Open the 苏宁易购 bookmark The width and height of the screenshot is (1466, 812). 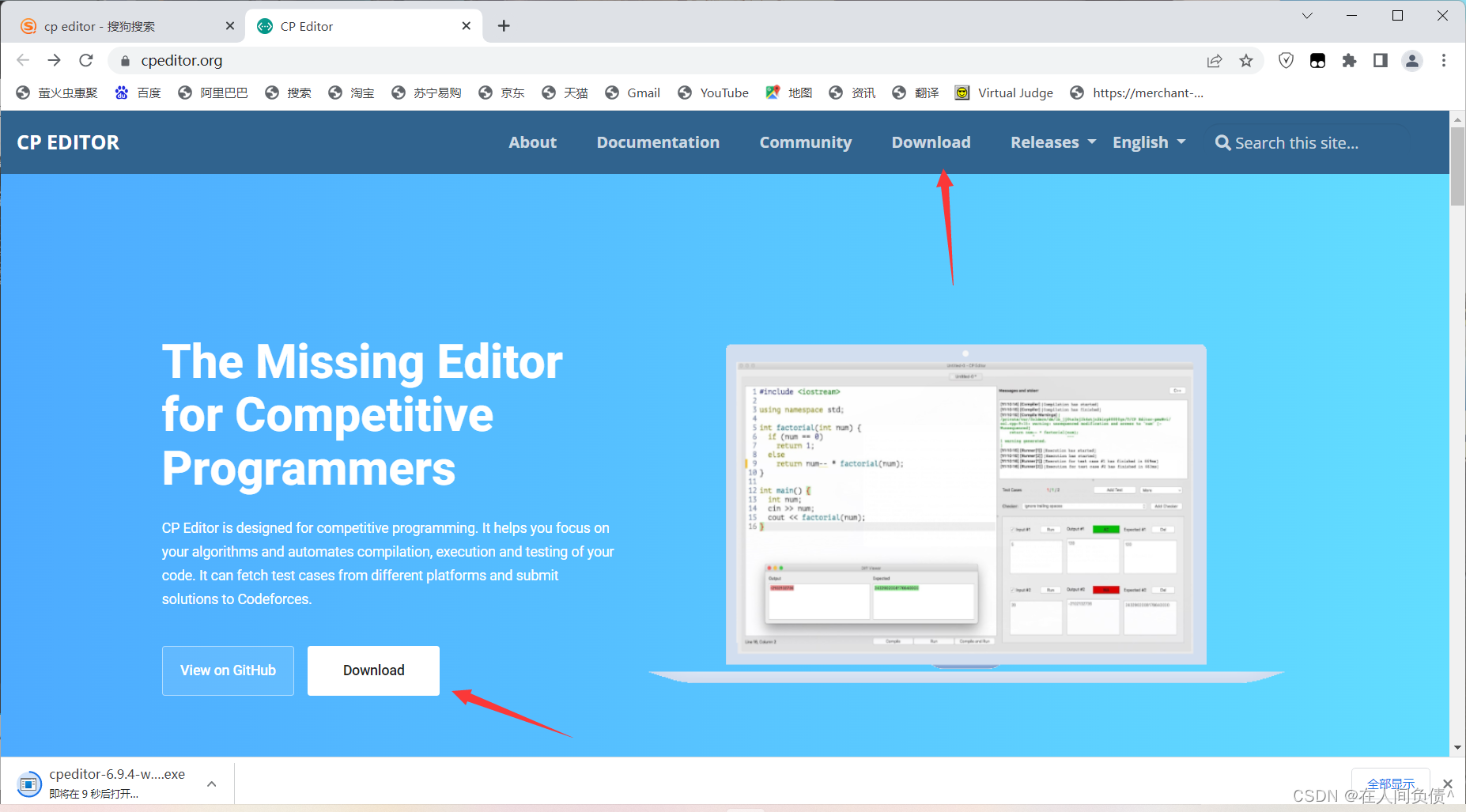coord(426,93)
